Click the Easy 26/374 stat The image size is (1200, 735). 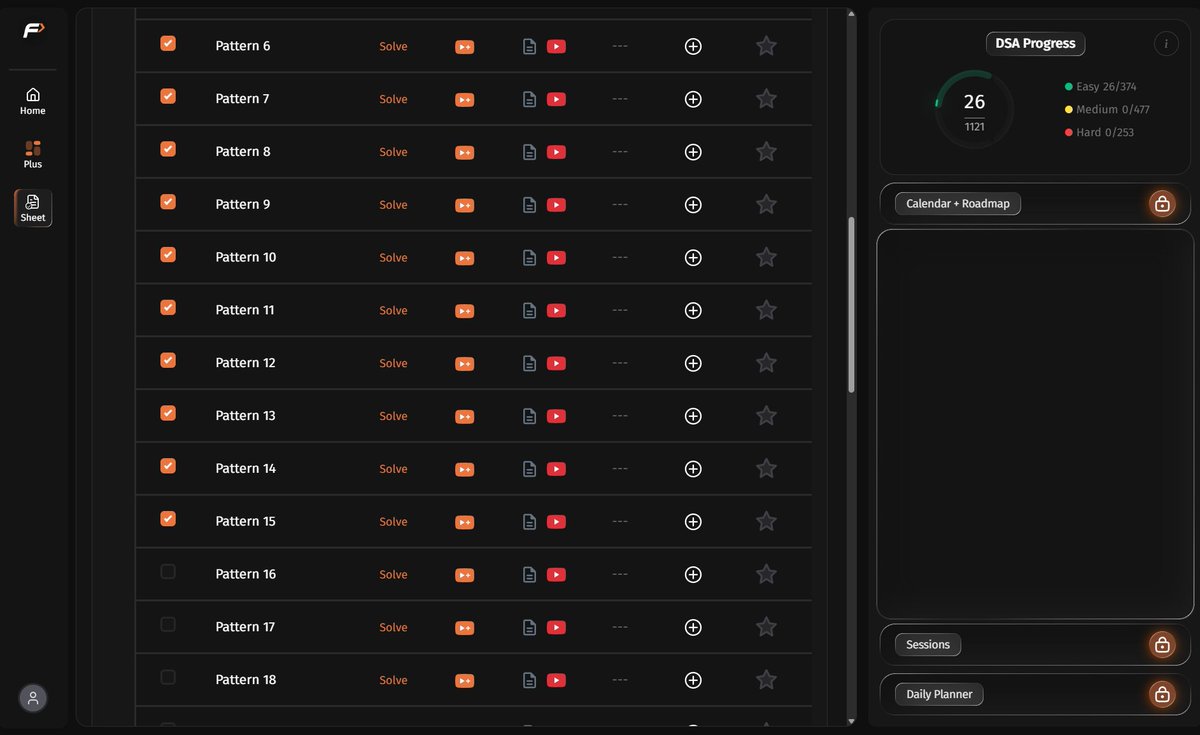(x=1101, y=87)
